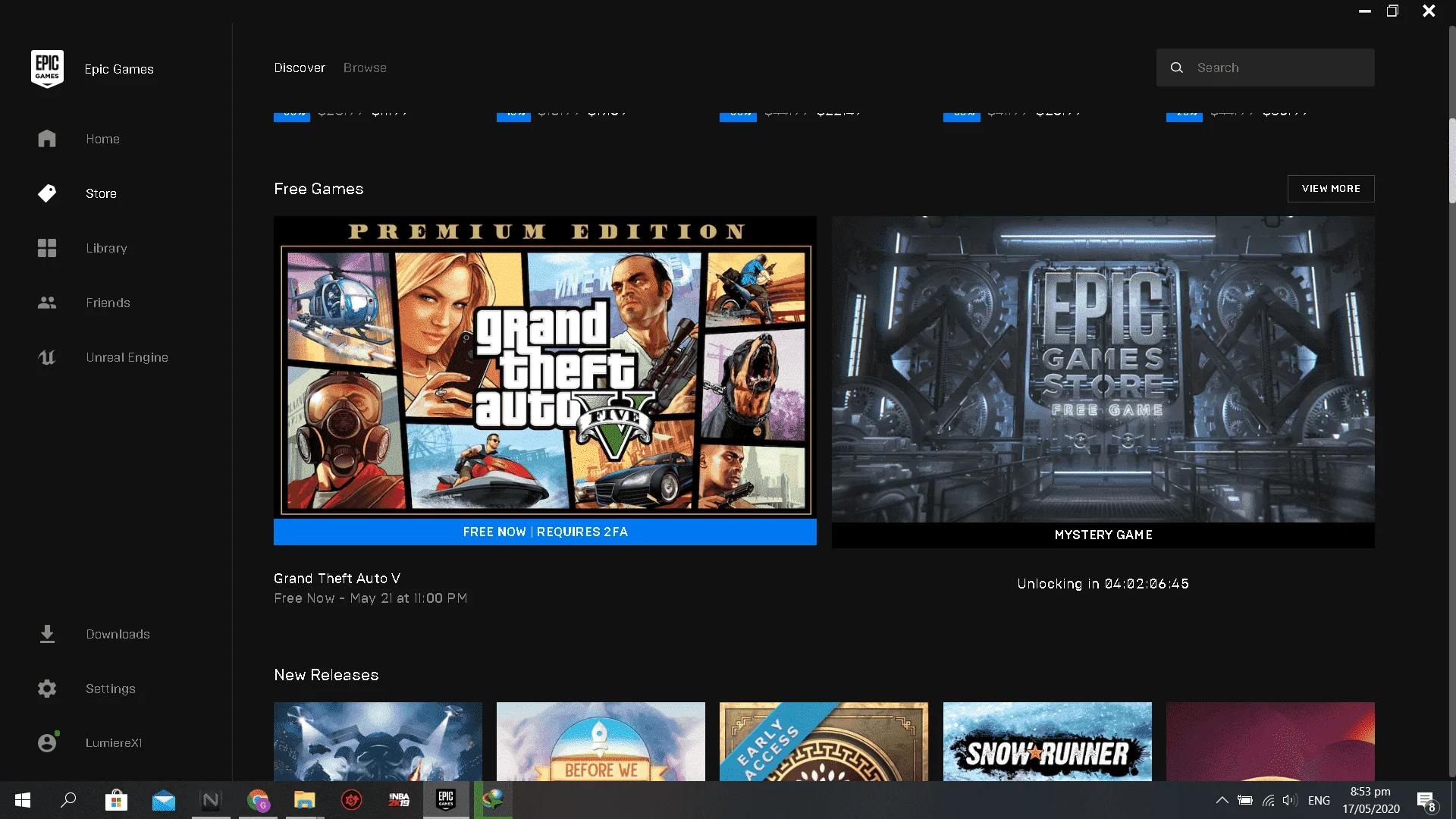Launch Microsoft Store from the taskbar
The width and height of the screenshot is (1456, 819).
(x=116, y=800)
